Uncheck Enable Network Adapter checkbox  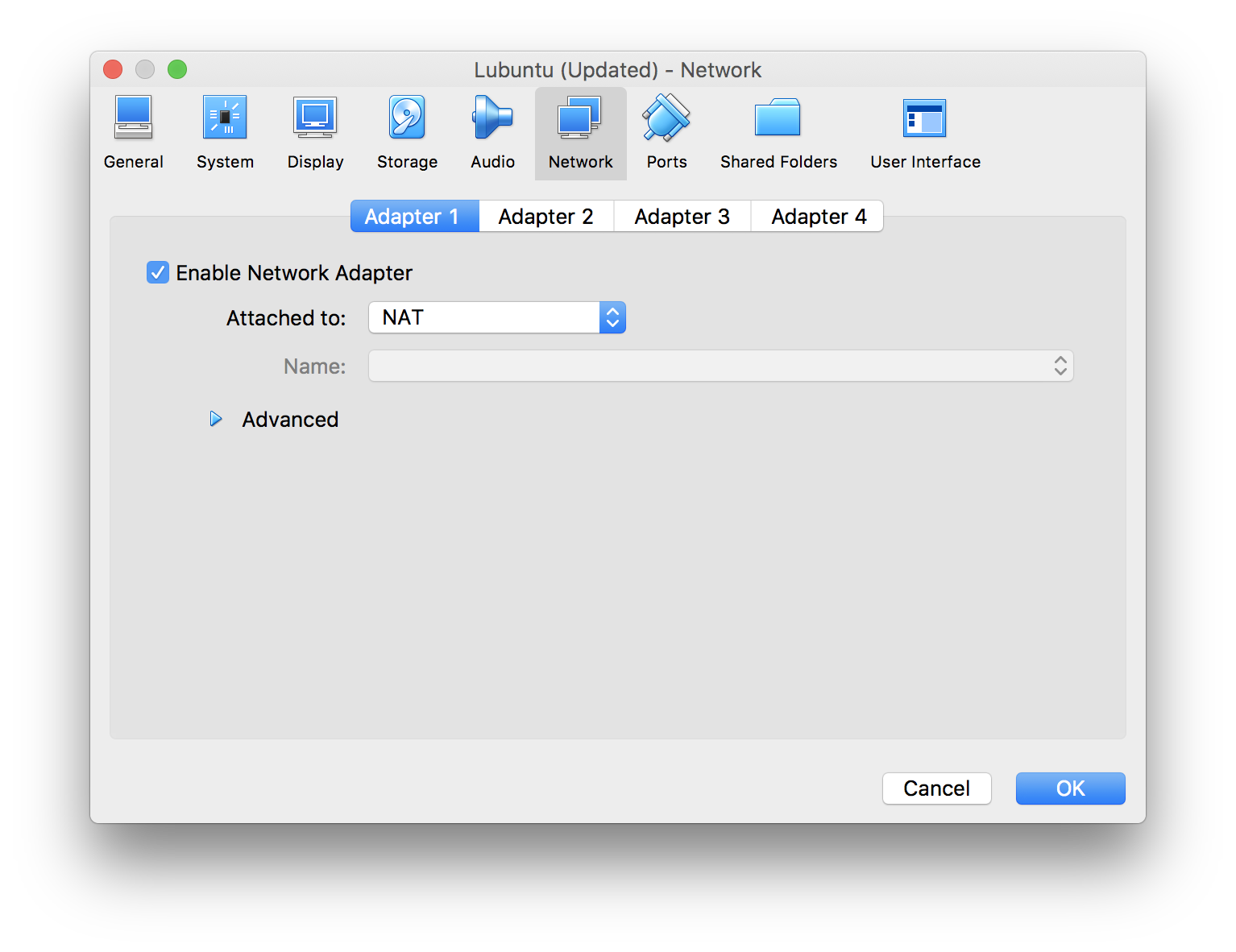click(x=158, y=272)
